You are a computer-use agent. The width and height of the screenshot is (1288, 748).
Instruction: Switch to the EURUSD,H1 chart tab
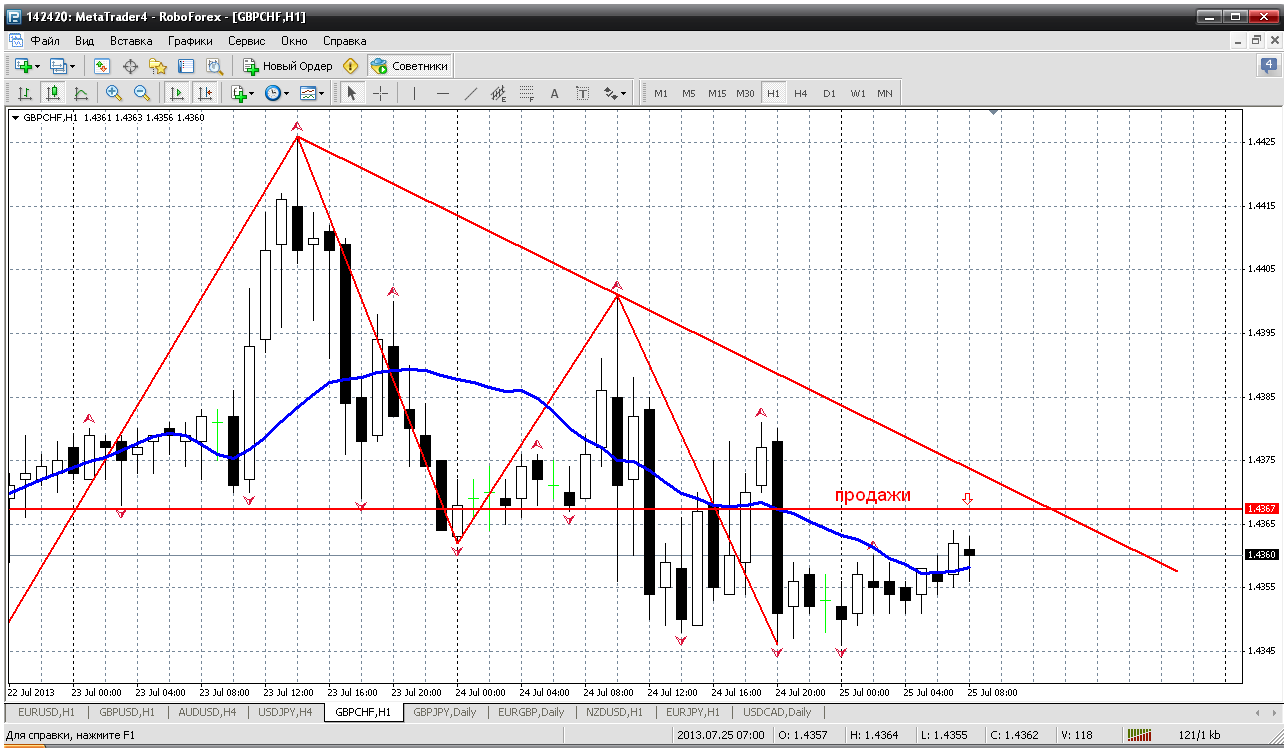(x=46, y=712)
